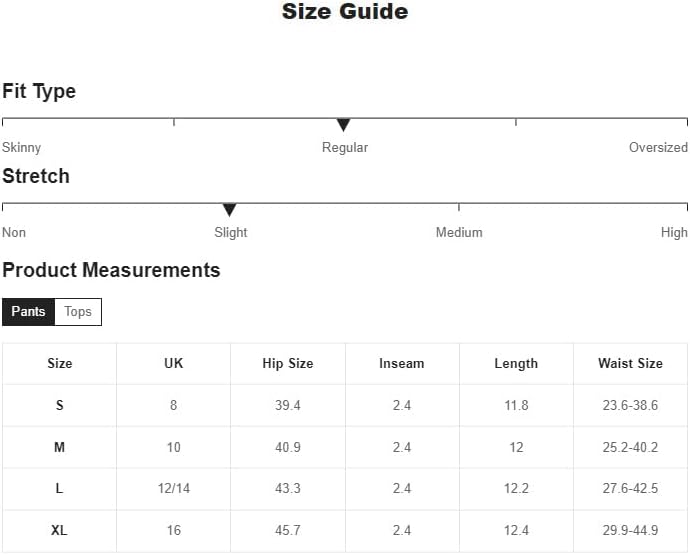Click the Non stretch label
690x555 pixels.
pos(14,232)
